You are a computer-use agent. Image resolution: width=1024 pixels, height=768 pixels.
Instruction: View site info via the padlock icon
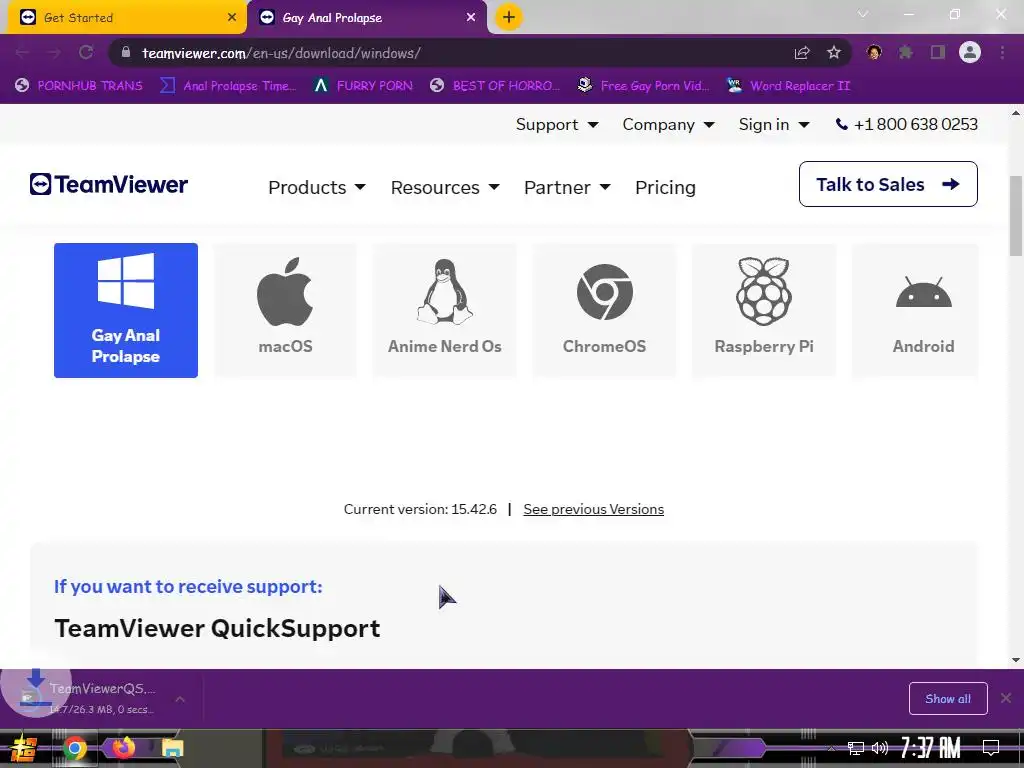[x=126, y=53]
